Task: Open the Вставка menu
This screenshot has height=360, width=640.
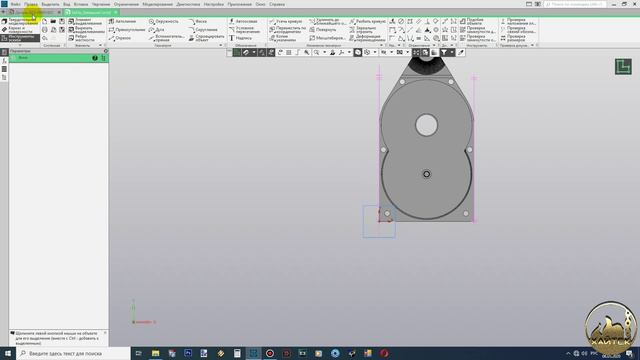Action: click(81, 4)
